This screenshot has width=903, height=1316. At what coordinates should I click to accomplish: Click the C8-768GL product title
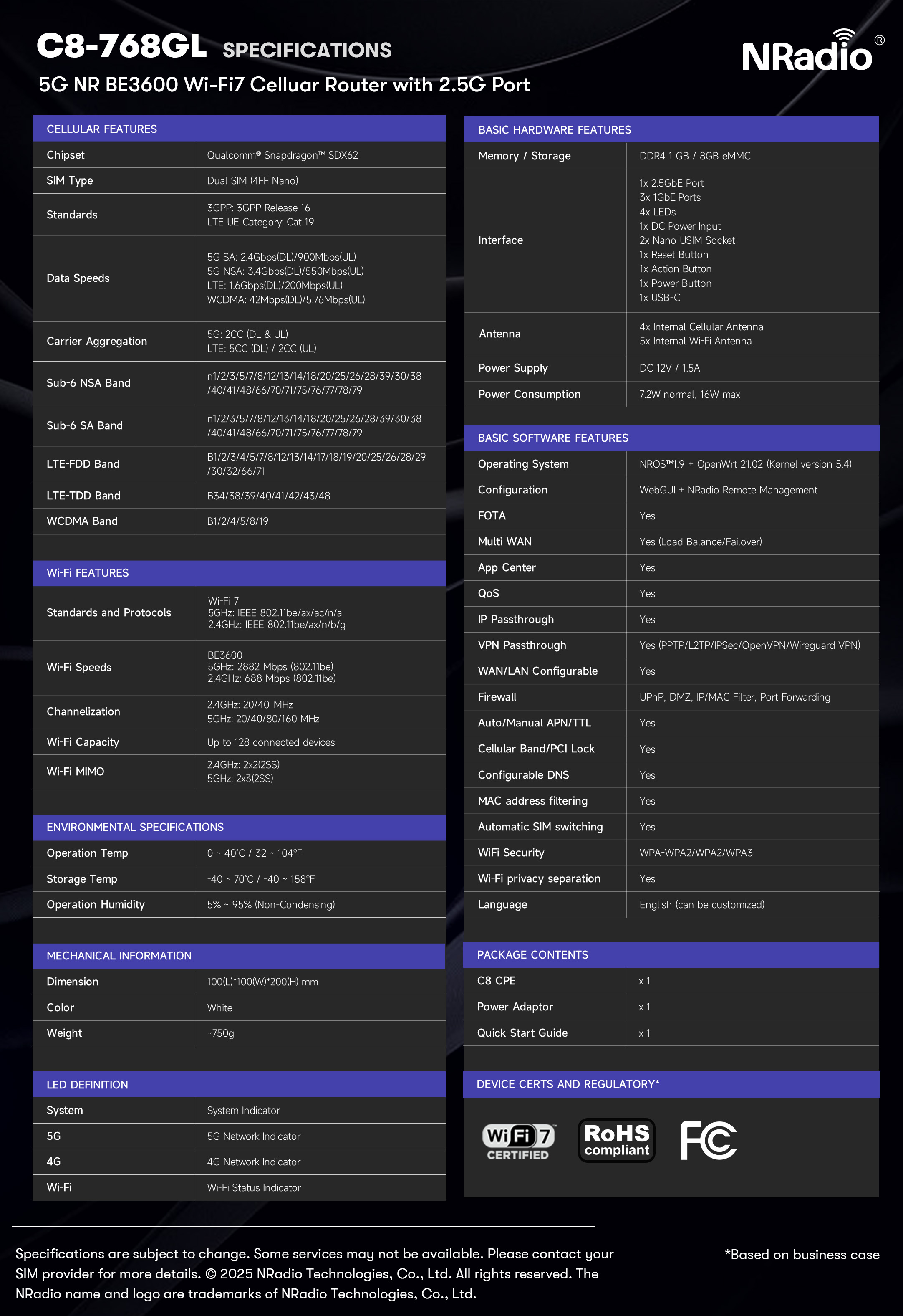122,46
